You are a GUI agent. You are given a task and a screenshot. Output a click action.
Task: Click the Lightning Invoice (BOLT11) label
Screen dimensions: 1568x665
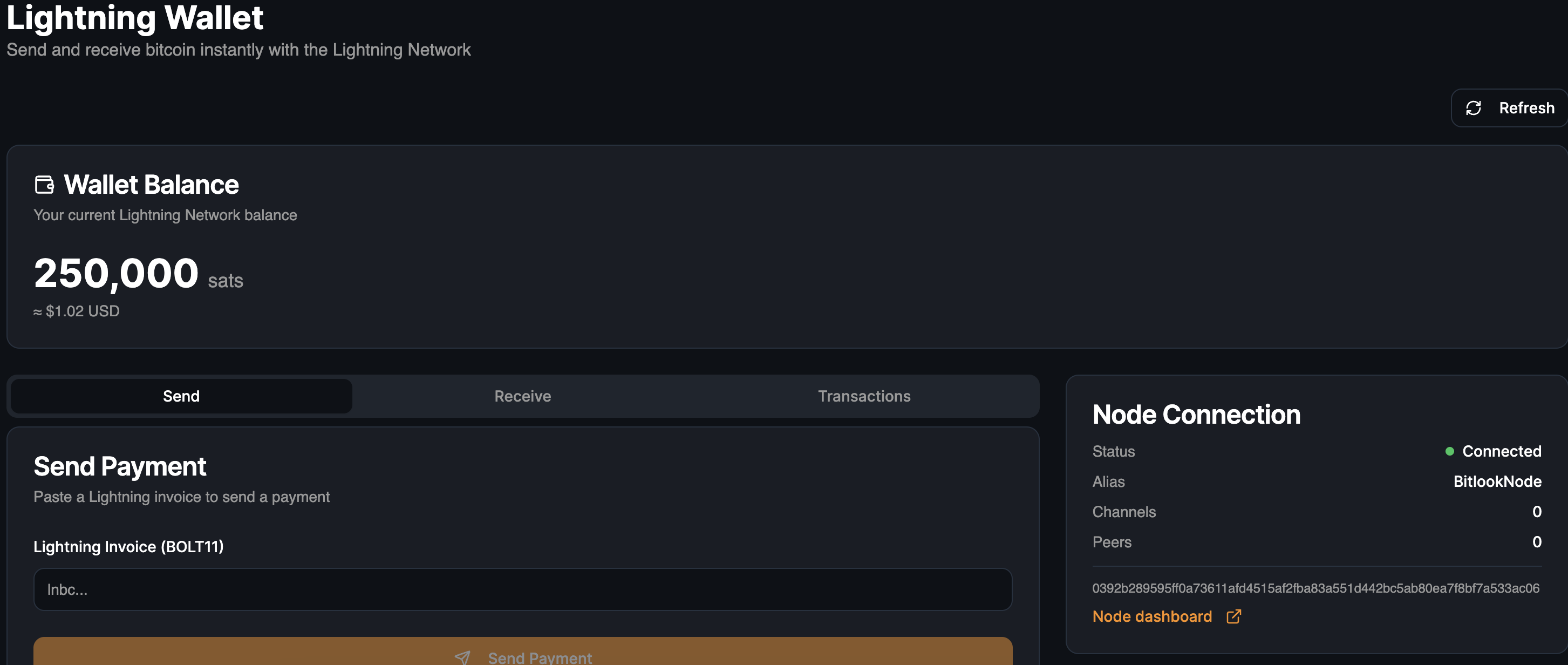tap(128, 547)
